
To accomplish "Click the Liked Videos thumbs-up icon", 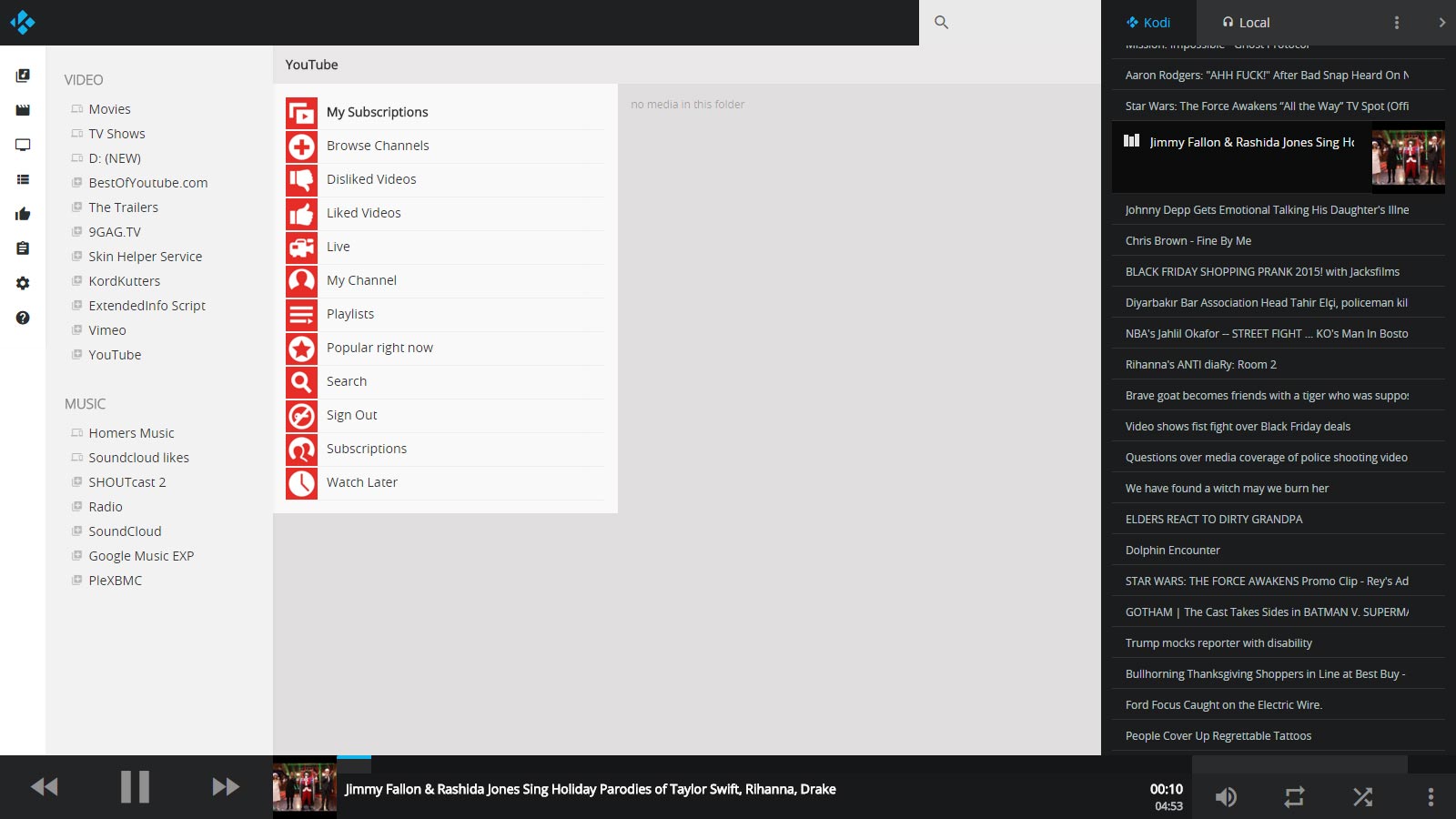I will pos(301,213).
